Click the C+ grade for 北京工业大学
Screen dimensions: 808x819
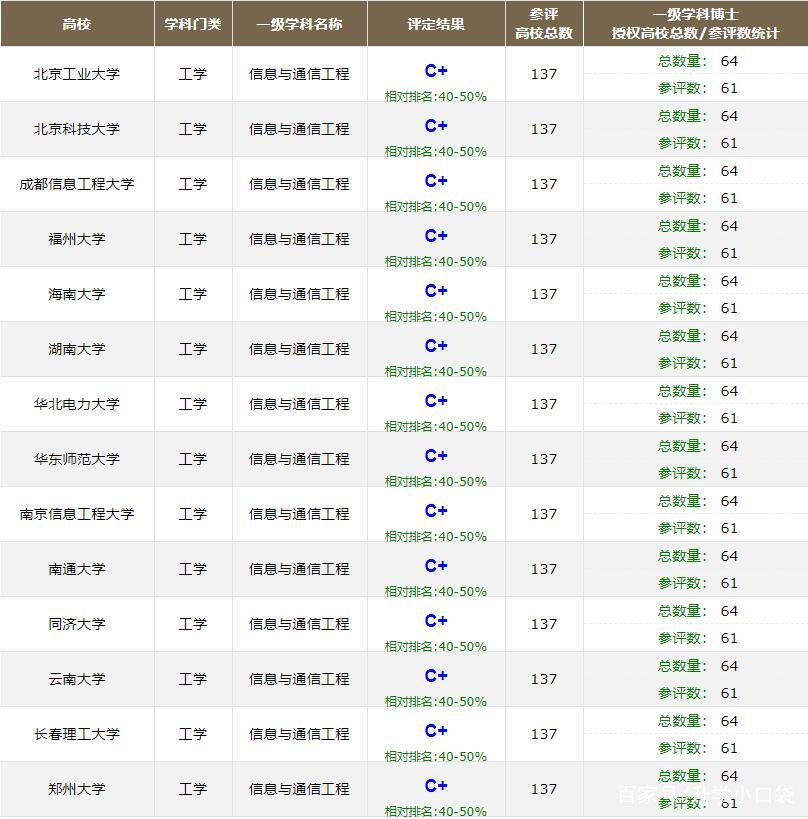(436, 71)
